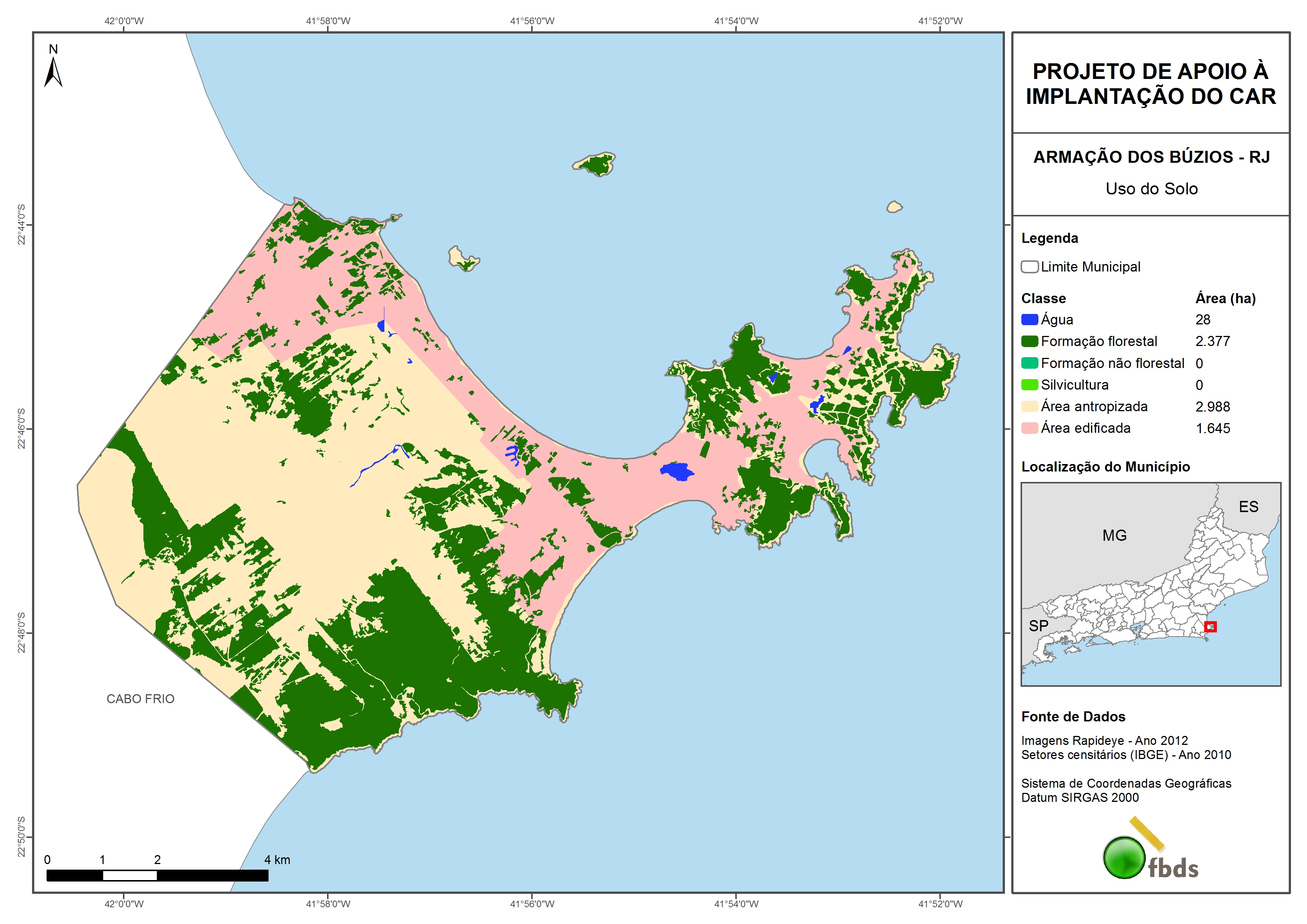Click the CABO FRIO map label
1307x924 pixels.
(x=140, y=699)
